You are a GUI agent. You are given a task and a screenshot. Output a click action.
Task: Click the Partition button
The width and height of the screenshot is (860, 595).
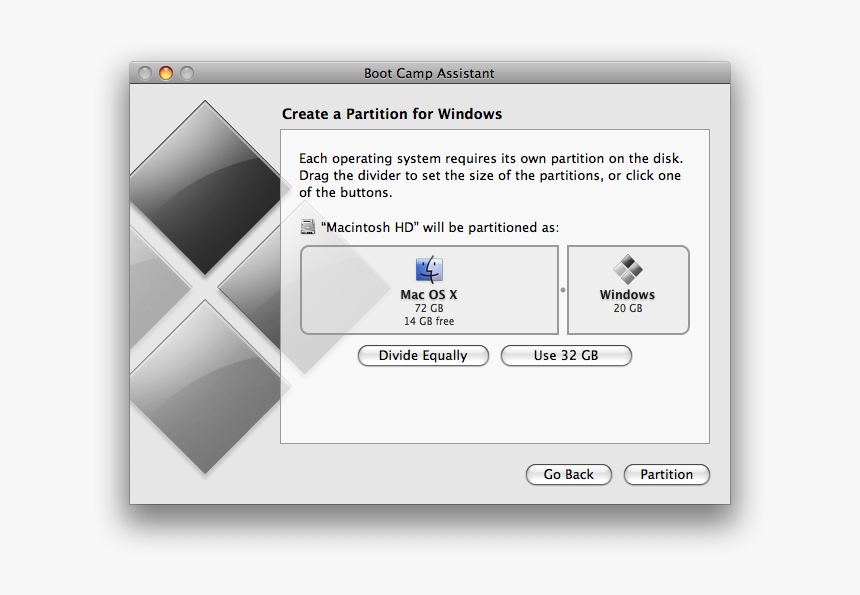click(667, 474)
